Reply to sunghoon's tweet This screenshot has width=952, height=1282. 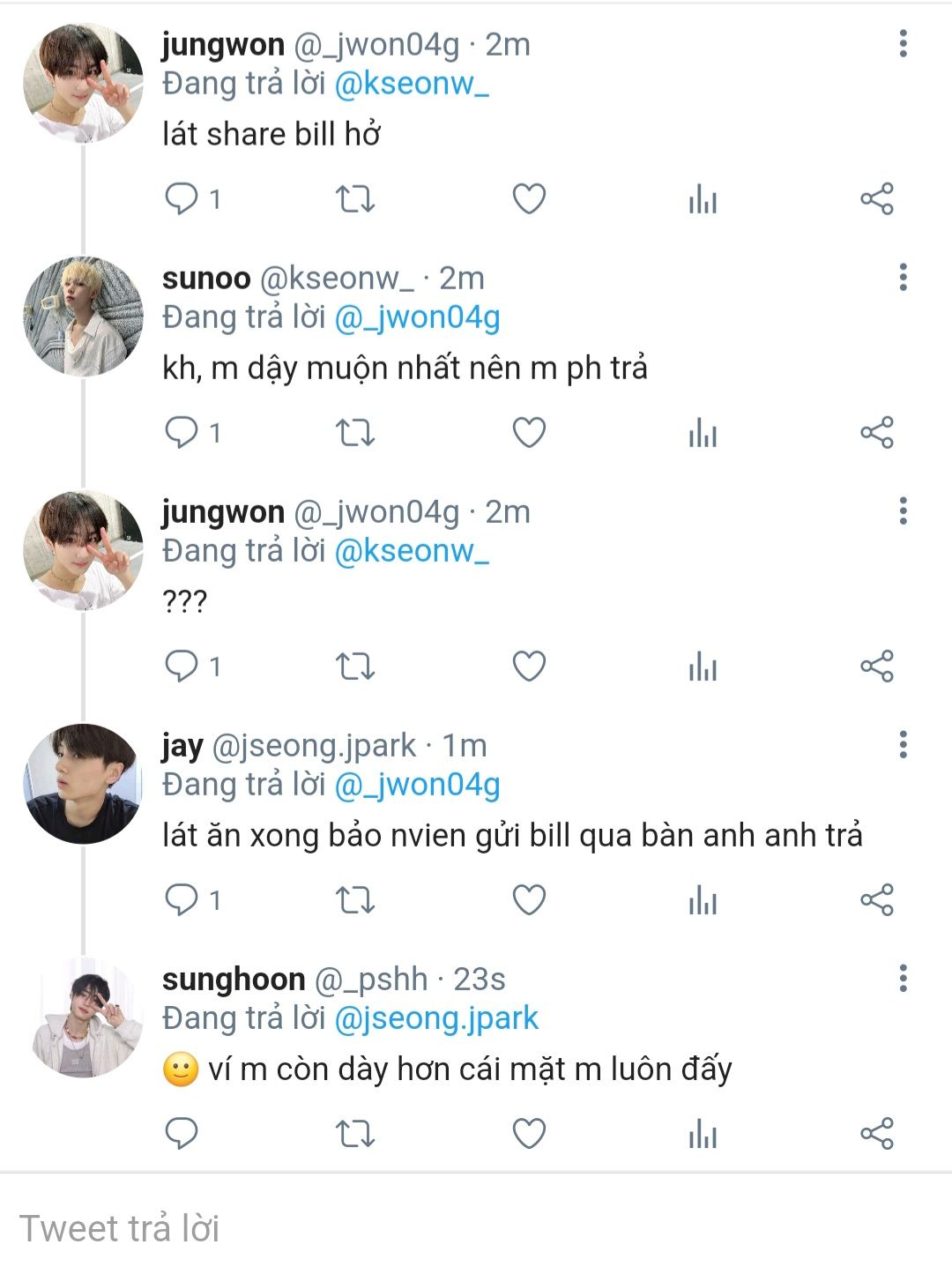(182, 1134)
